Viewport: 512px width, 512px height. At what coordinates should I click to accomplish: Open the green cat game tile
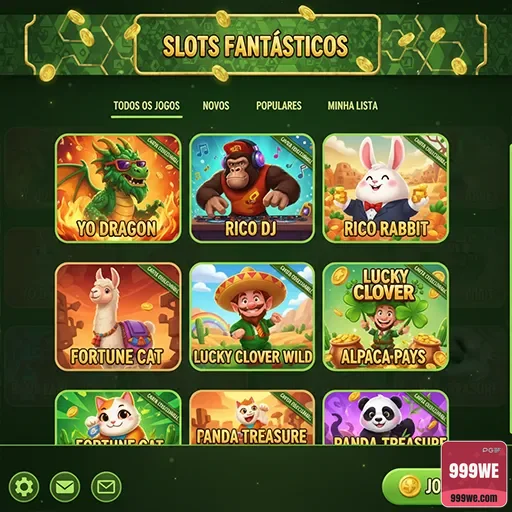pyautogui.click(x=118, y=418)
